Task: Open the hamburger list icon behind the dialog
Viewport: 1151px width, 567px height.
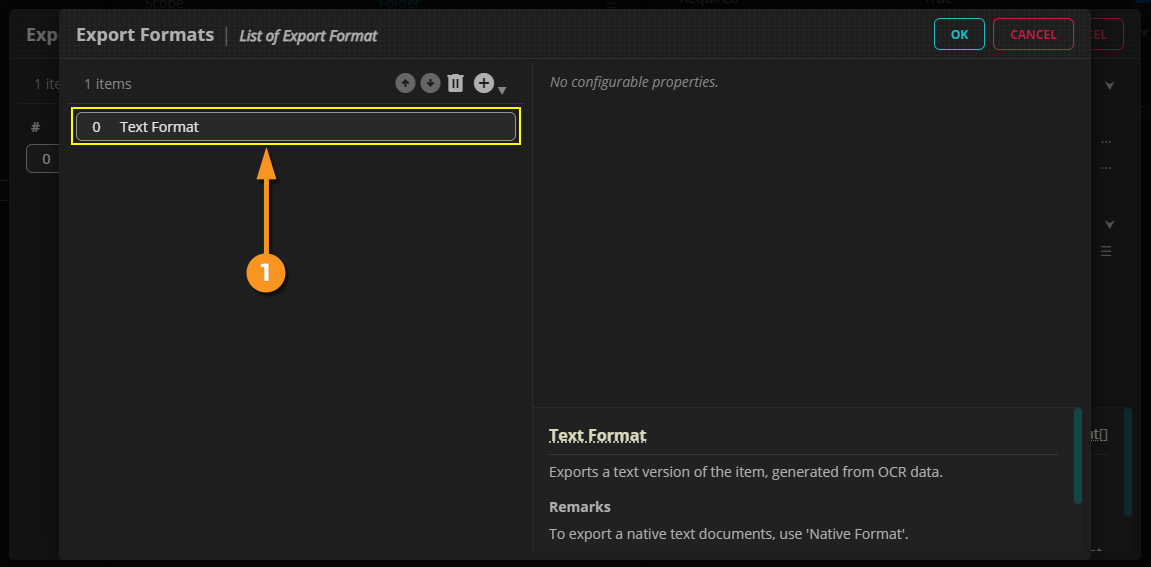Action: point(1106,251)
